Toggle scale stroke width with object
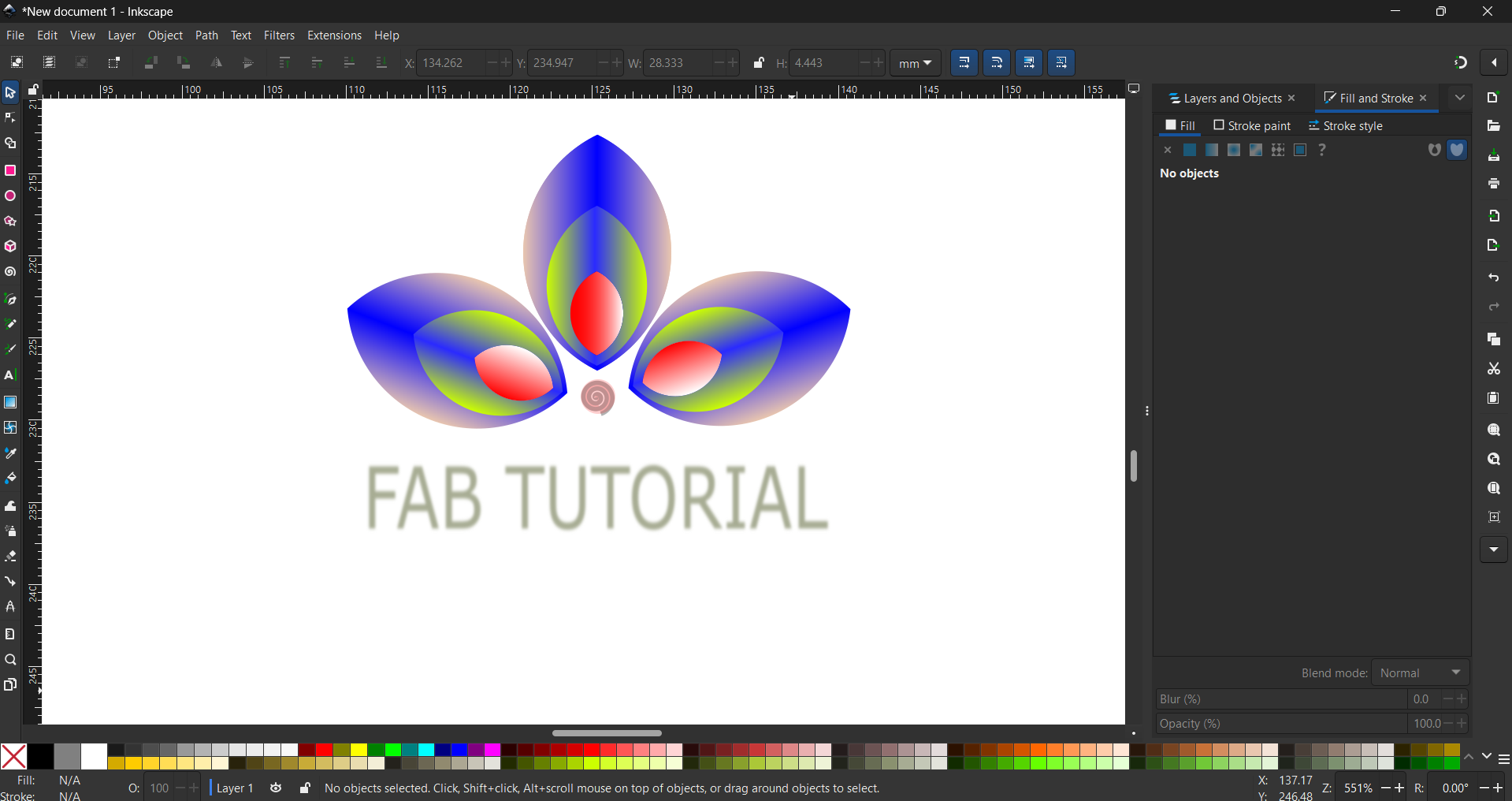1512x801 pixels. click(964, 63)
